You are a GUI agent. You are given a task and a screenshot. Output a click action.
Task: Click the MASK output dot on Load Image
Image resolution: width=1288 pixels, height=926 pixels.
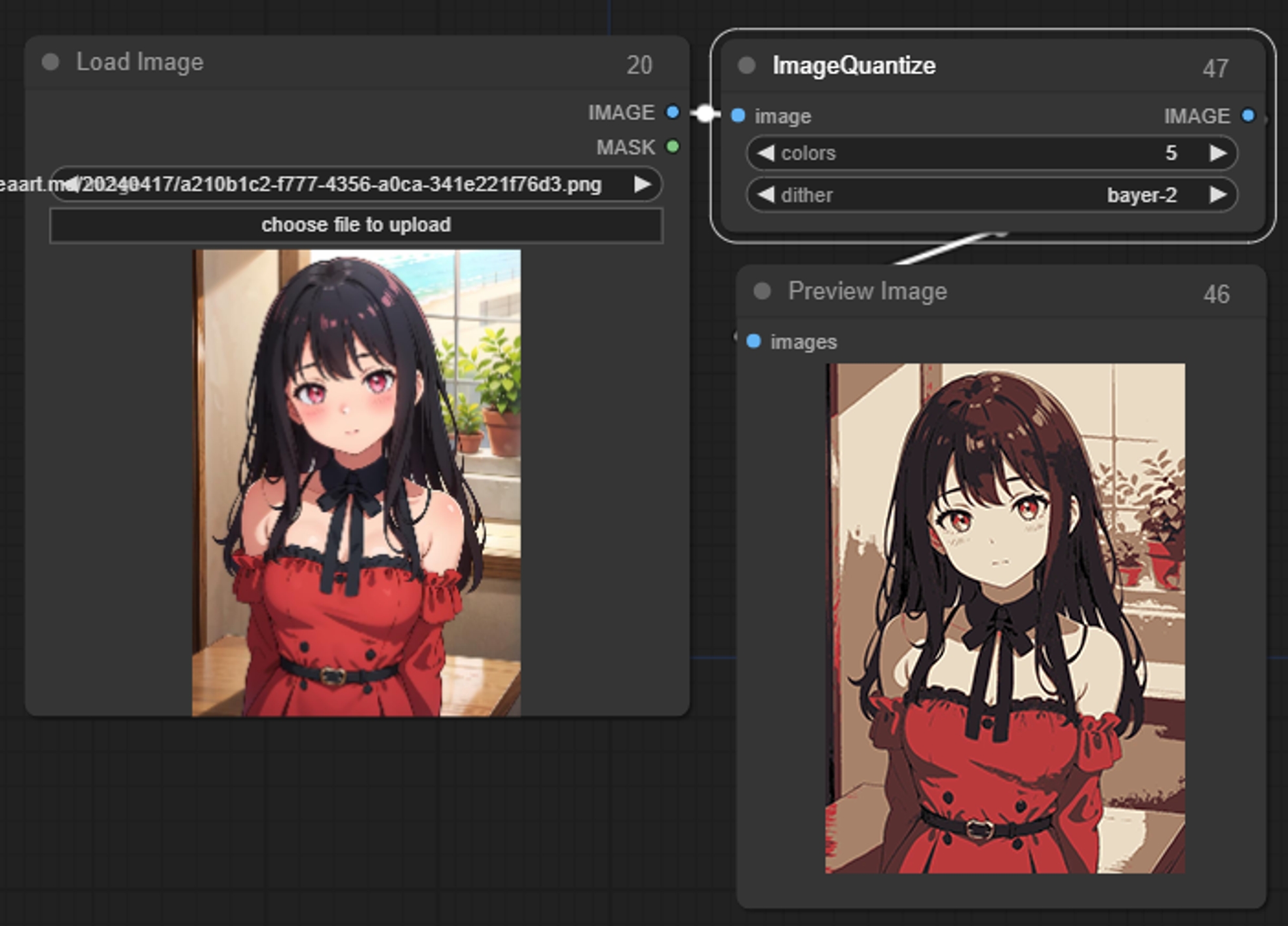(x=671, y=147)
